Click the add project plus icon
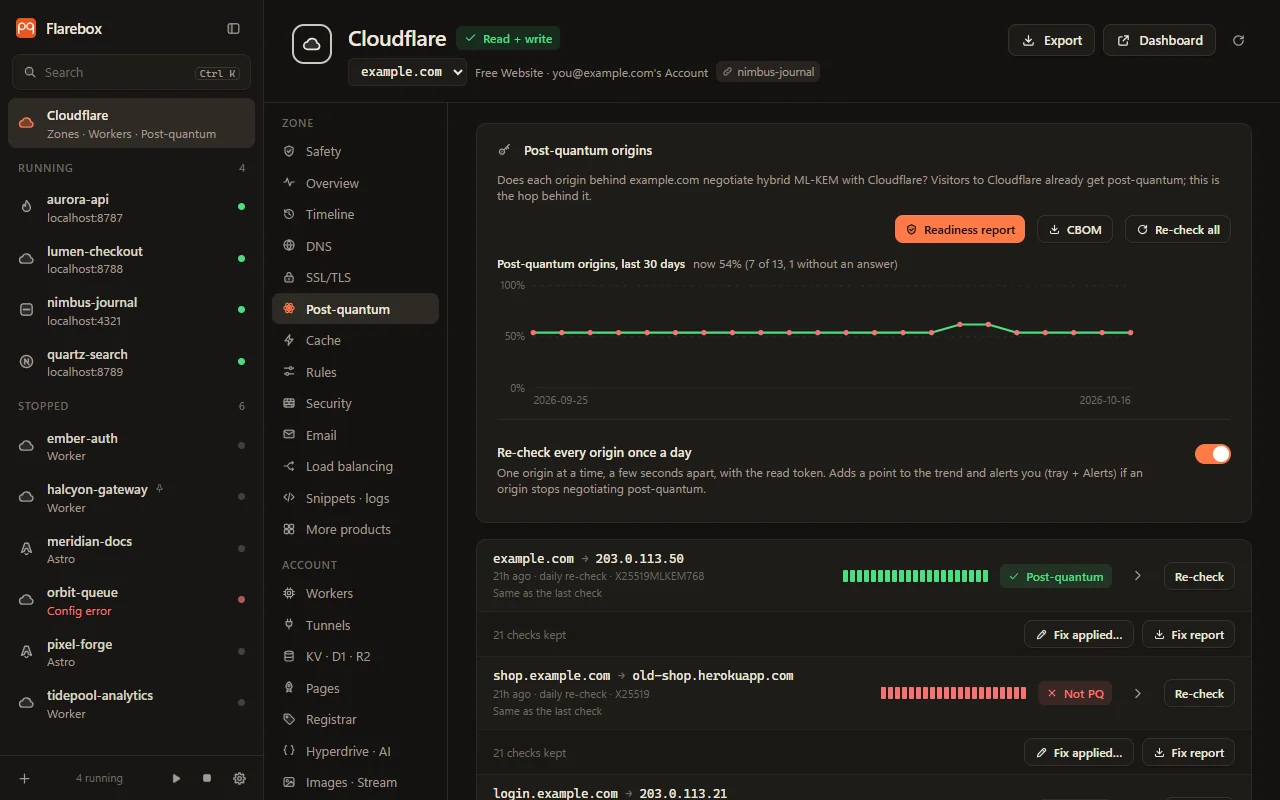The height and width of the screenshot is (800, 1280). (x=25, y=778)
